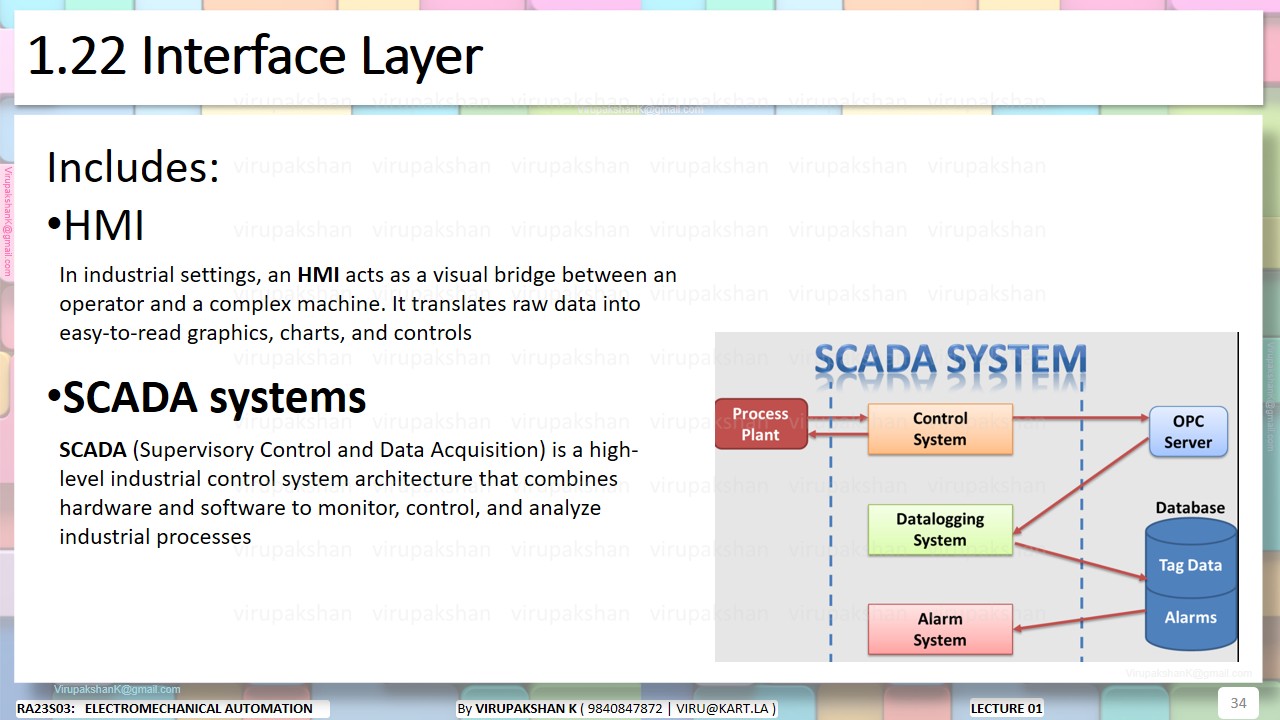Open the Datalogging System block
Viewport: 1280px width, 720px height.
(x=940, y=530)
